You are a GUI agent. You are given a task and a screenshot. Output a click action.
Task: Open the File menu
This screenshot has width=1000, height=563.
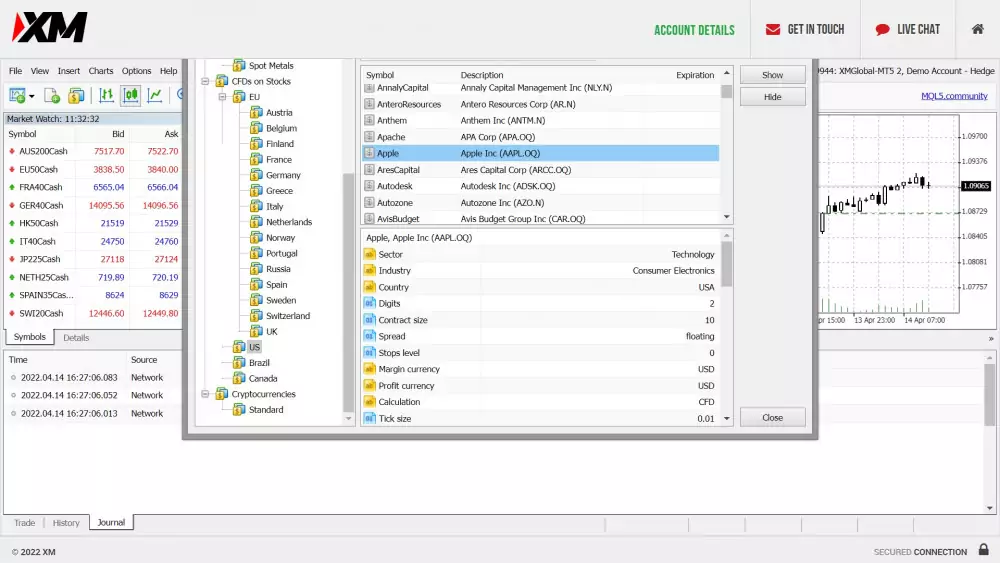click(15, 71)
